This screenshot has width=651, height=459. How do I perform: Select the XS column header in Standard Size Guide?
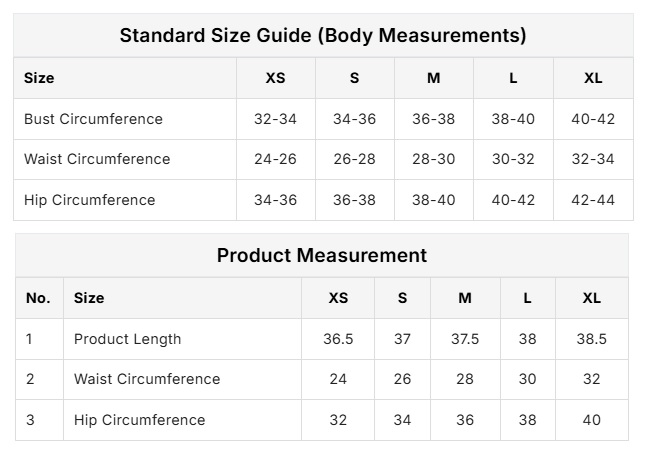pyautogui.click(x=275, y=78)
